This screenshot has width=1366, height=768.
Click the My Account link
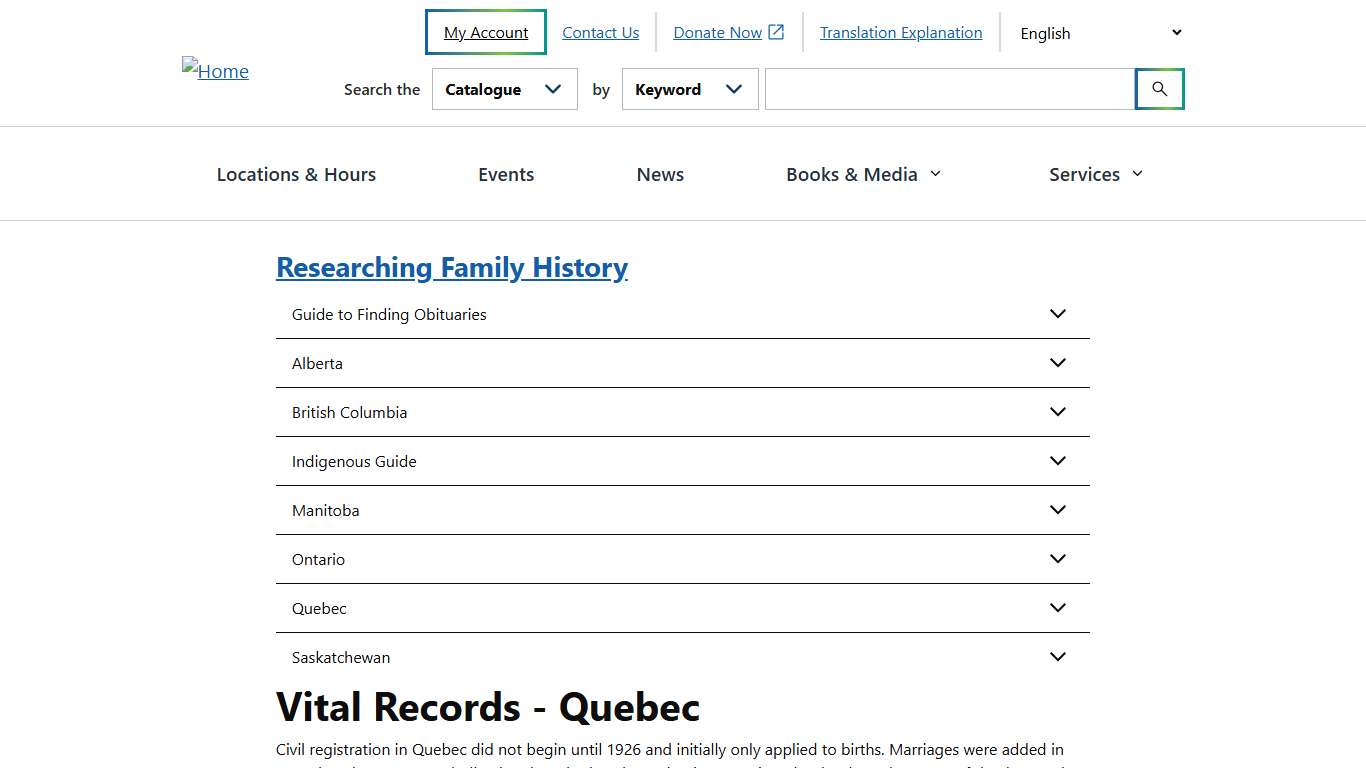(485, 31)
